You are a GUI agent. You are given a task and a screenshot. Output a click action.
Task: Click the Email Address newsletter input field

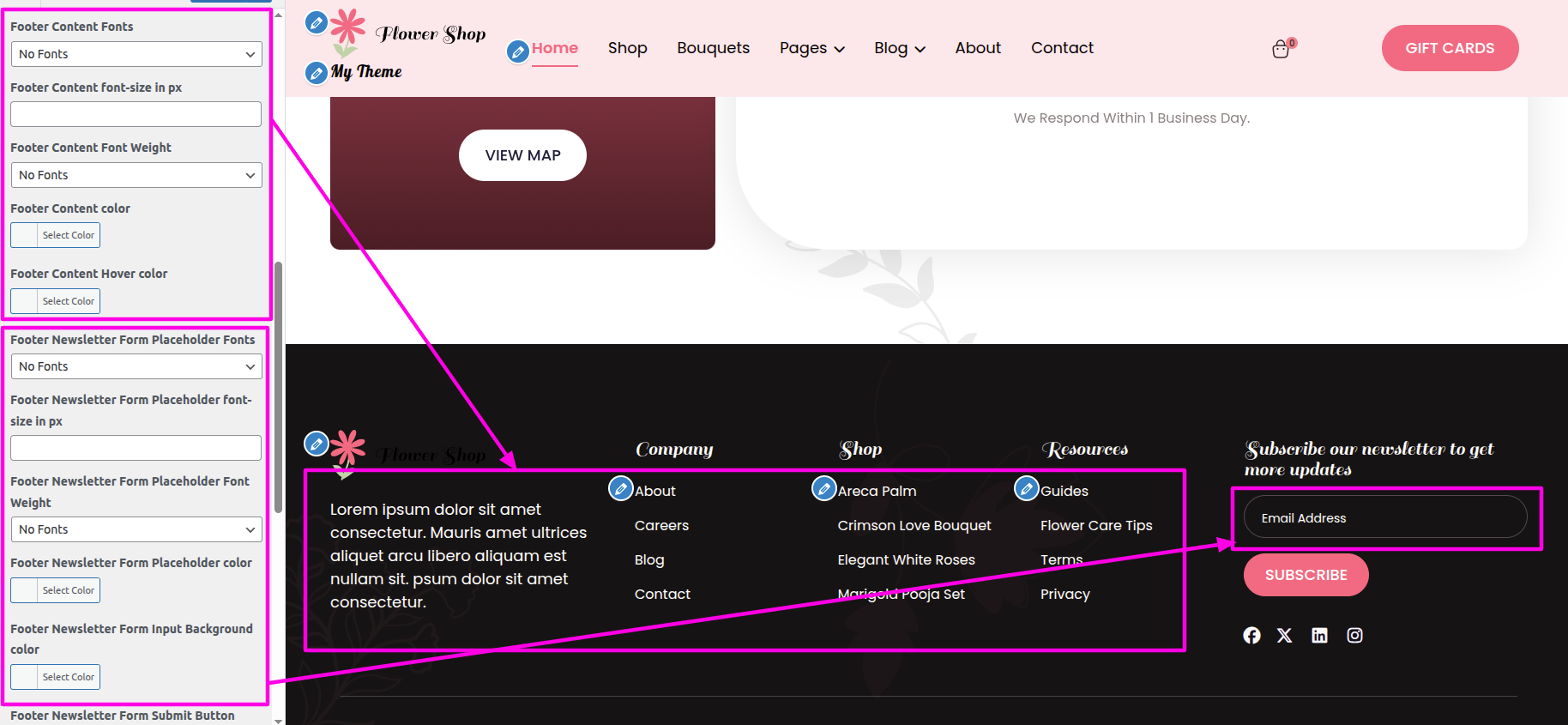point(1384,517)
